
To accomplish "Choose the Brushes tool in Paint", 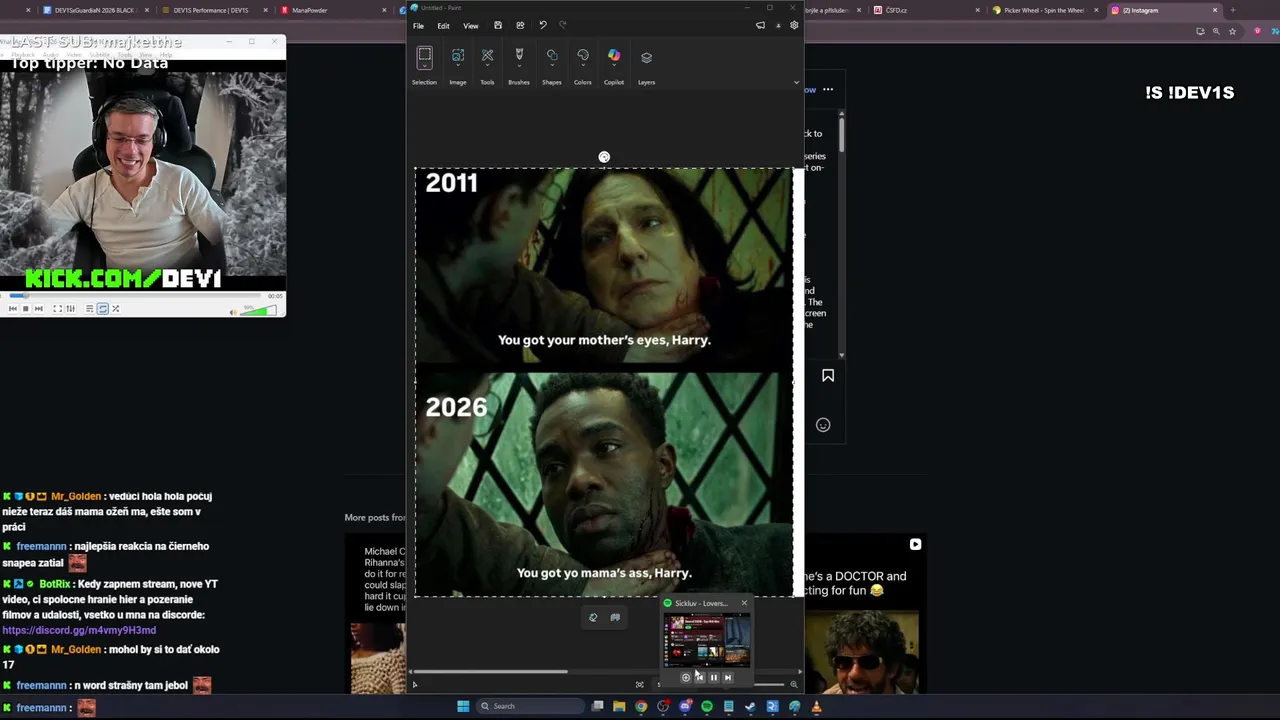I will 519,56.
